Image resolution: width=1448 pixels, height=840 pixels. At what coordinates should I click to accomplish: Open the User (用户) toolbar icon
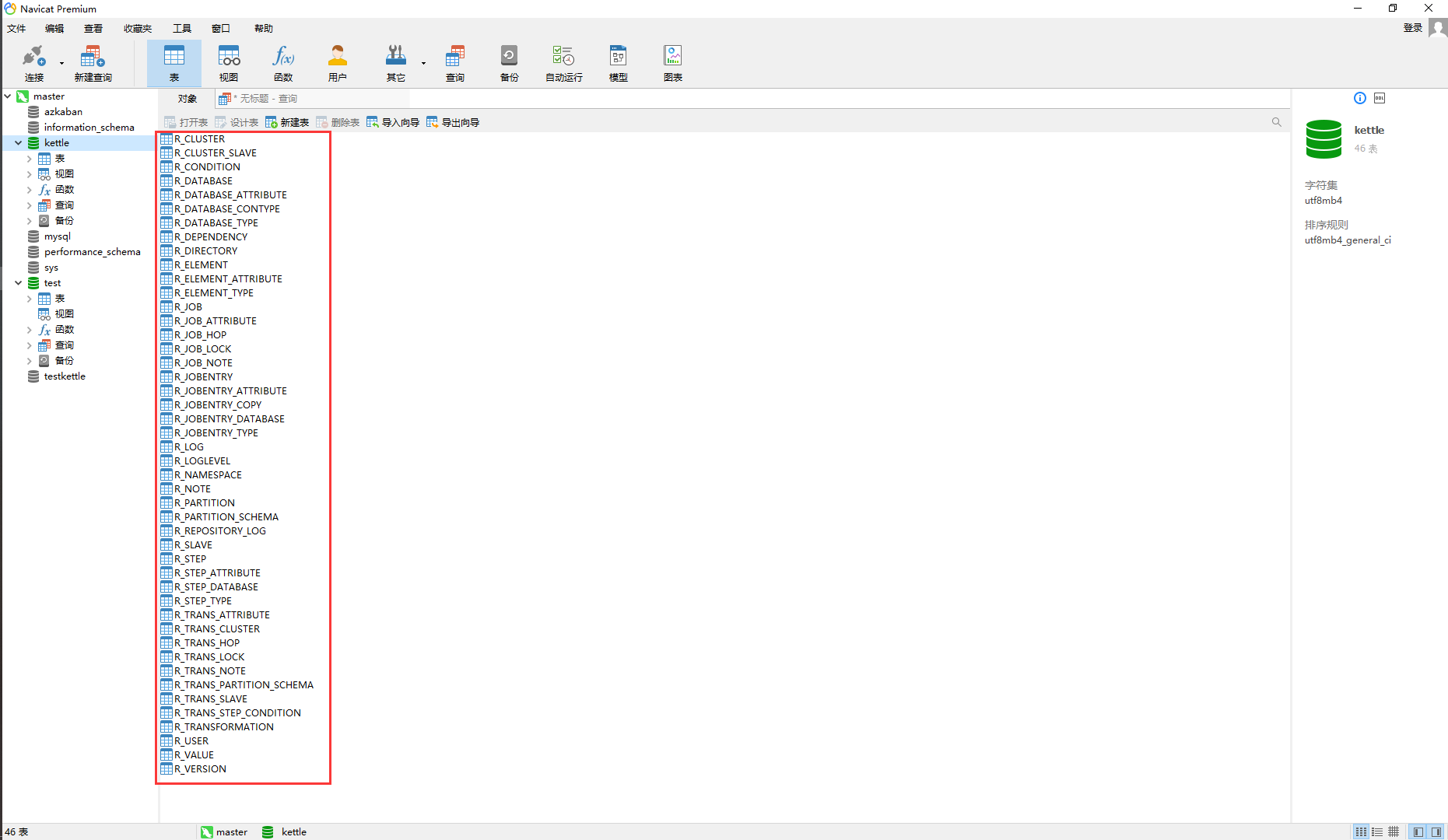[337, 63]
